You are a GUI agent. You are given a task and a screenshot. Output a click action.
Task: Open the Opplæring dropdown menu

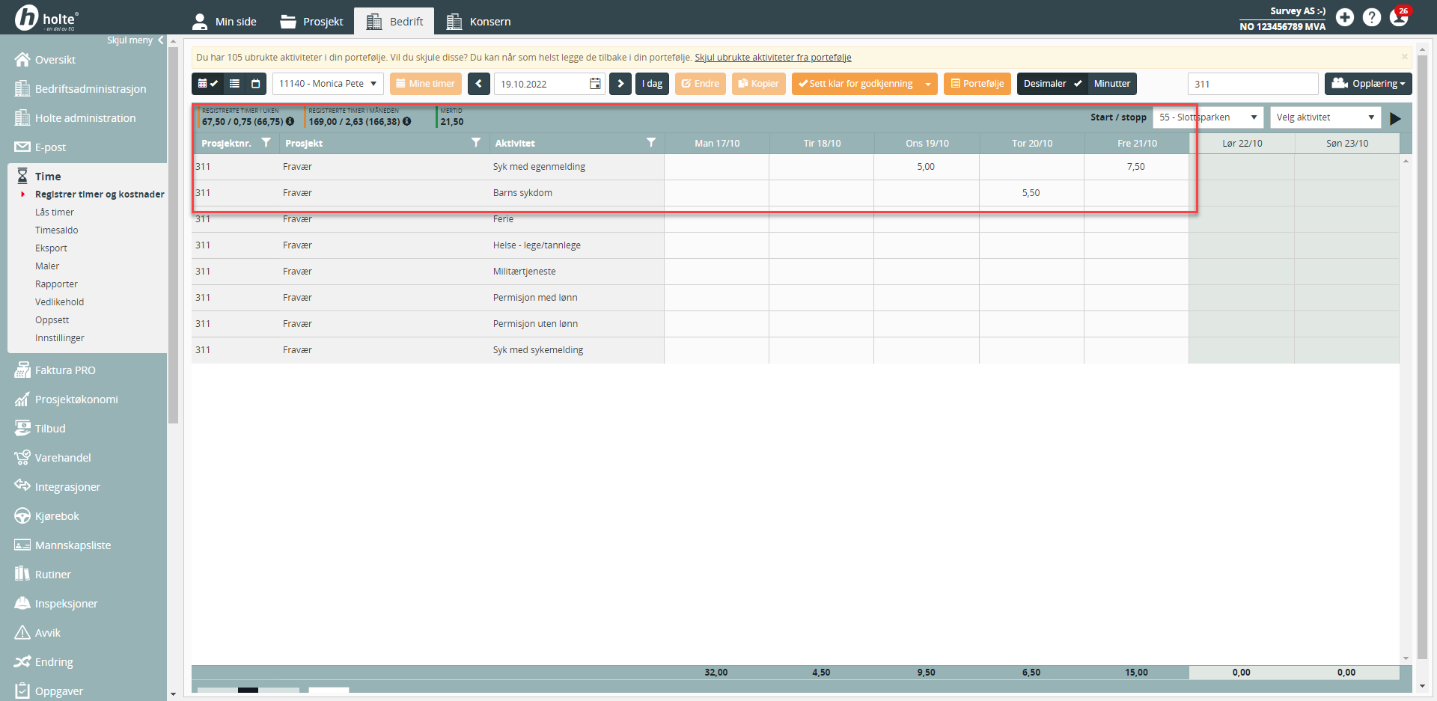tap(1368, 84)
